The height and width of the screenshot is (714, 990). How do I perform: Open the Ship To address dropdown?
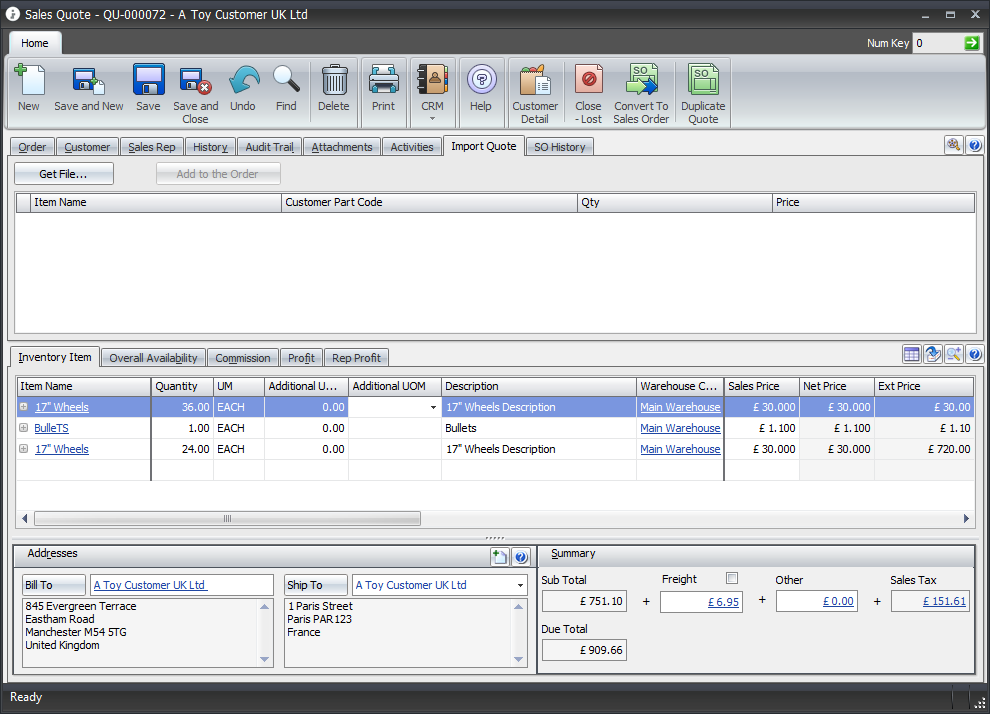pos(520,584)
